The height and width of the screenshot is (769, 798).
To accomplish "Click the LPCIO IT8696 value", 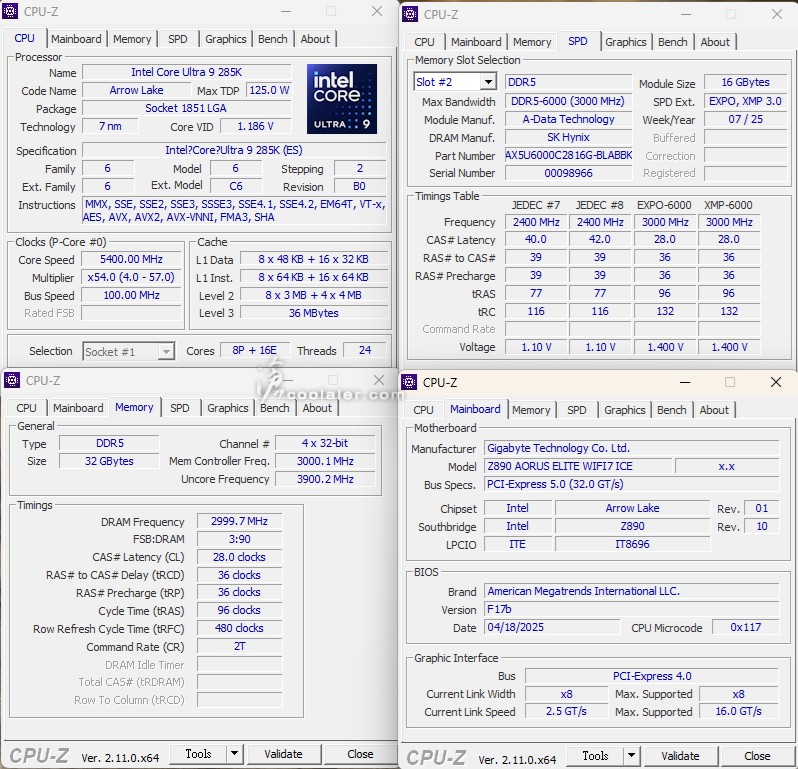I will (633, 544).
